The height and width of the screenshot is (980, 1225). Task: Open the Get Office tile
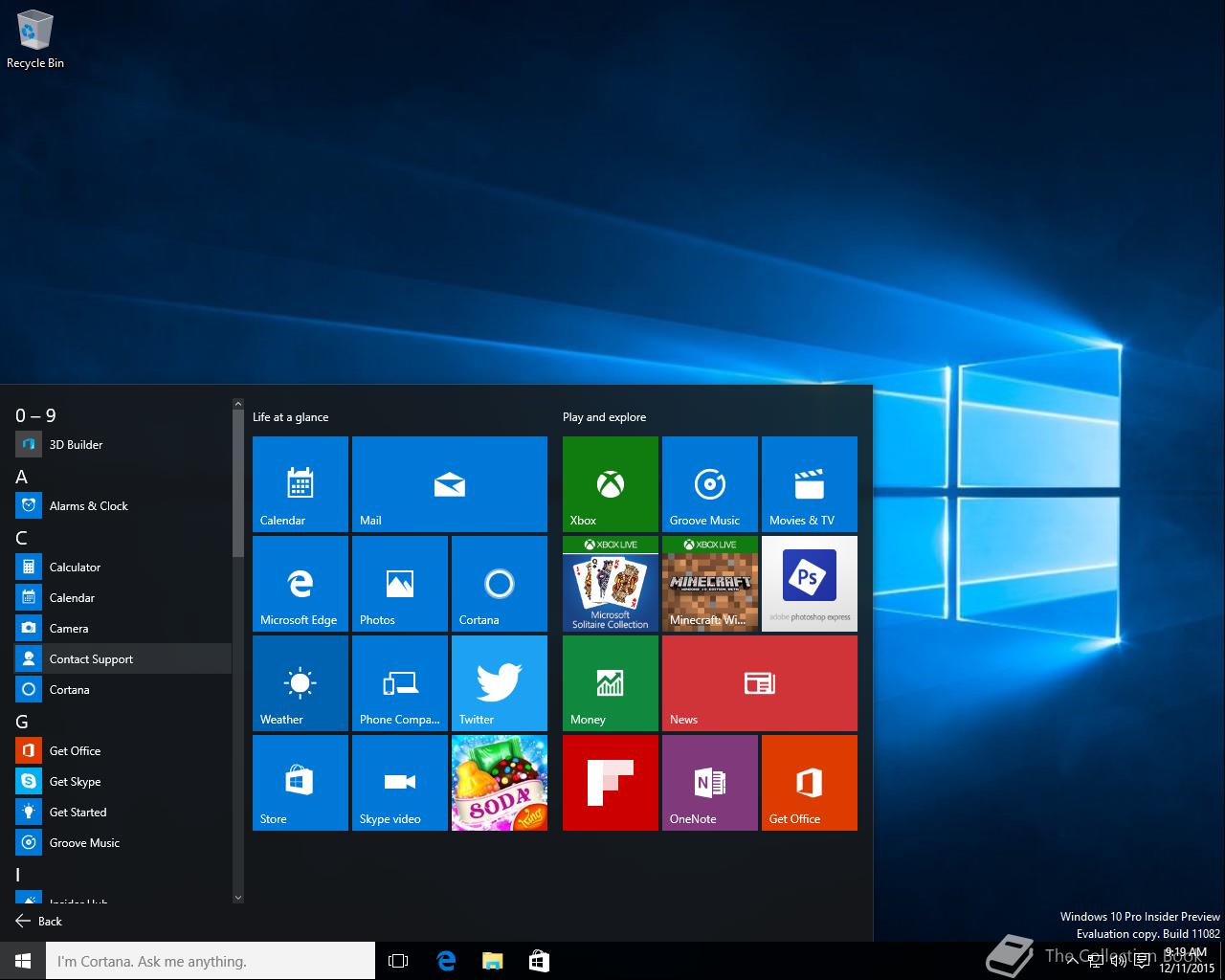(810, 783)
